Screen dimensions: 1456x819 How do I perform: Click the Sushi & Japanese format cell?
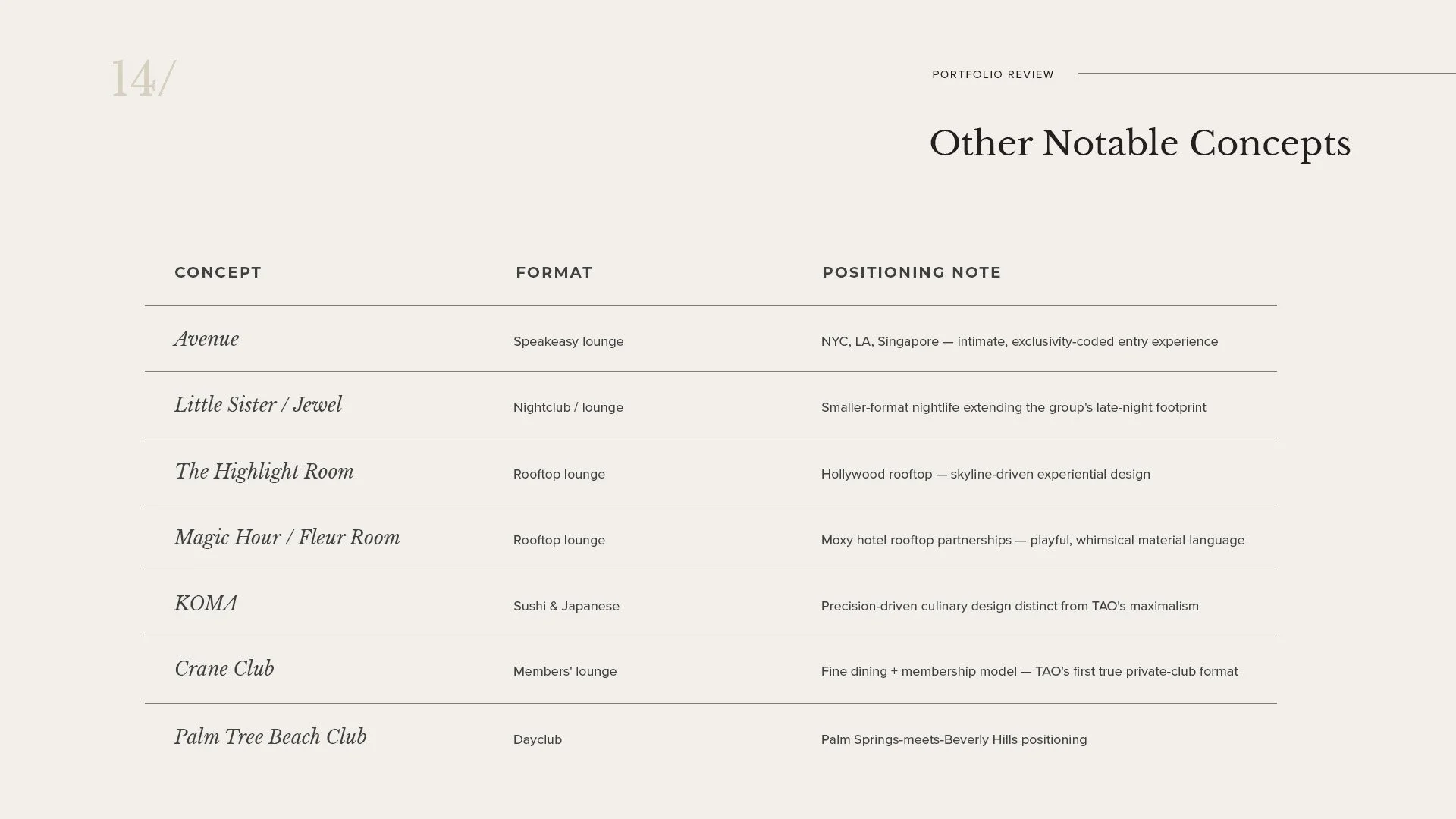566,607
